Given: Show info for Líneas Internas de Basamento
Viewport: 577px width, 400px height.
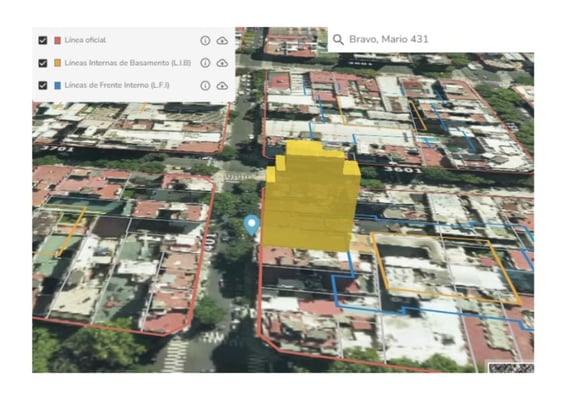Looking at the screenshot, I should [205, 63].
